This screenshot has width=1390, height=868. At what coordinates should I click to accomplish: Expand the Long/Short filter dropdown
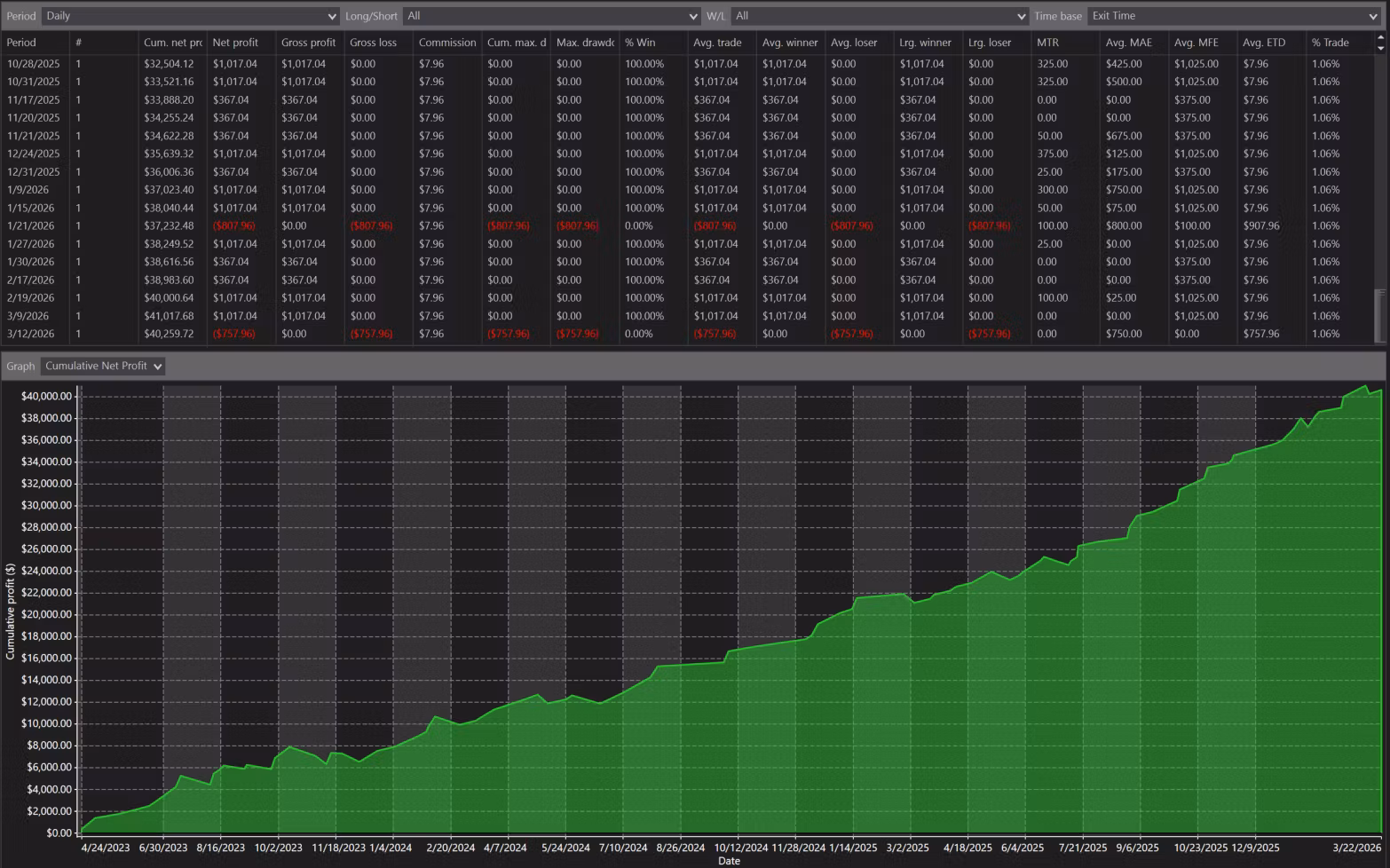click(x=551, y=16)
